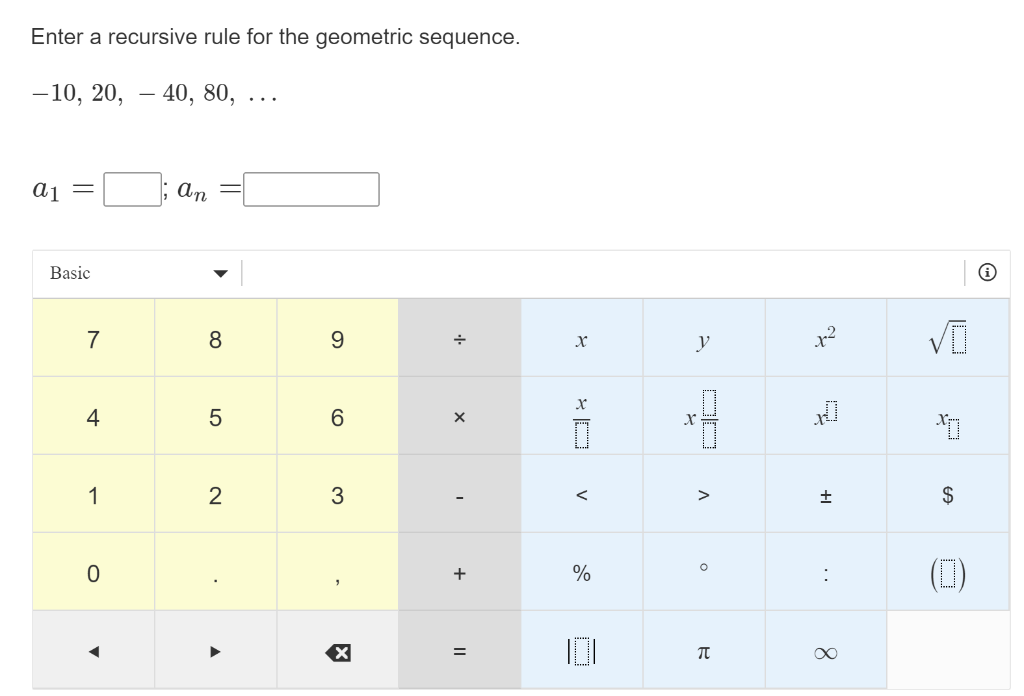Click the equals sign key
The height and width of the screenshot is (696, 1024).
point(459,650)
